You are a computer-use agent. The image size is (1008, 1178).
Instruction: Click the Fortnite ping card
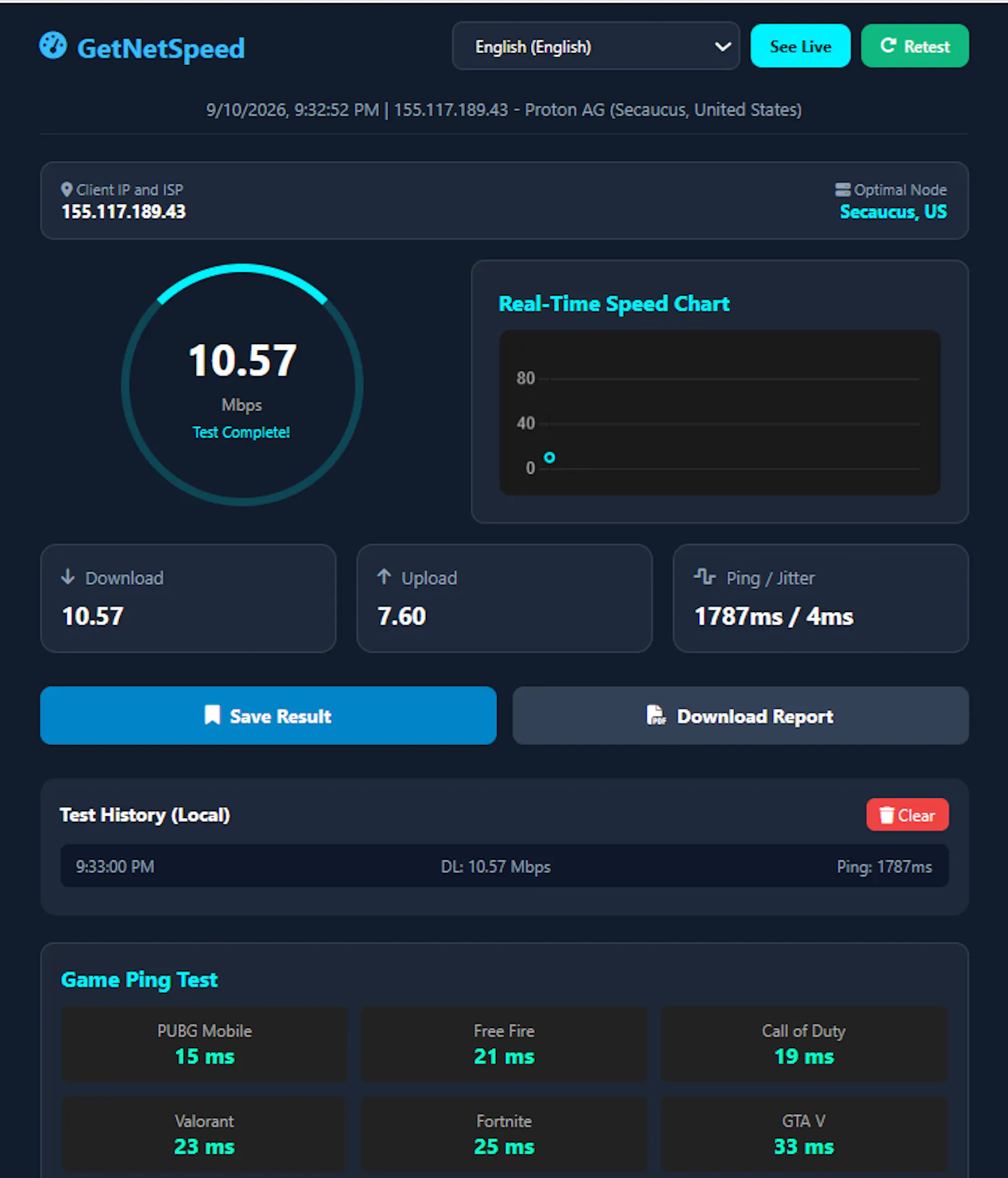(x=504, y=1134)
